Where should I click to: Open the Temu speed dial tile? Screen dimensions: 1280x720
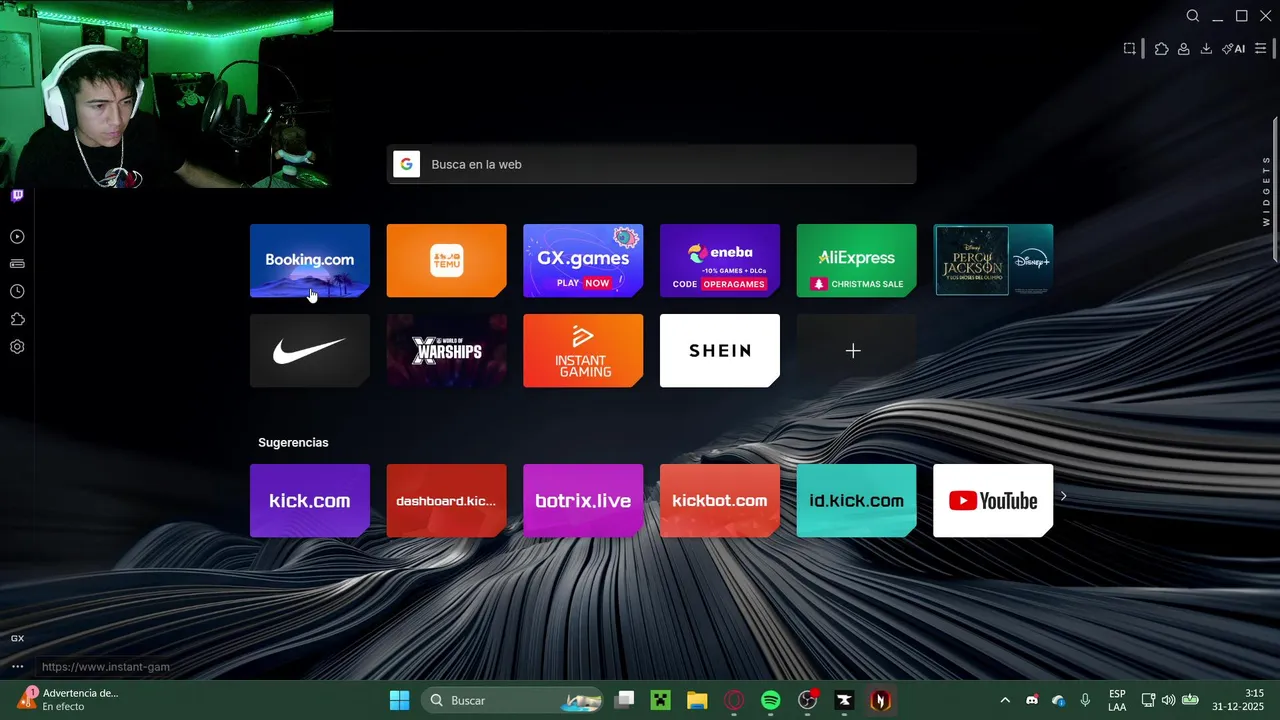[x=446, y=260]
